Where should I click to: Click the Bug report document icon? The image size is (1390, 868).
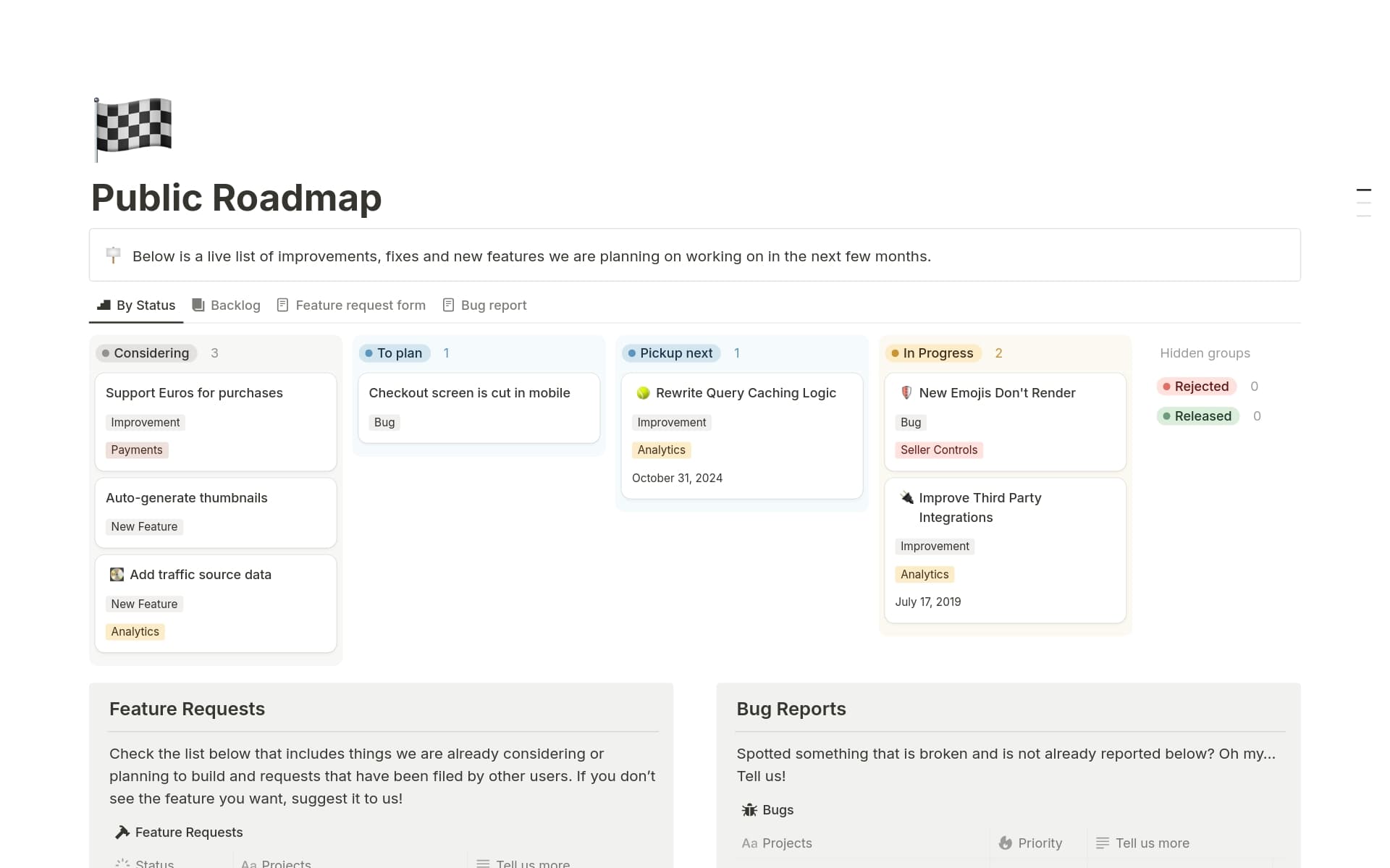click(x=448, y=305)
